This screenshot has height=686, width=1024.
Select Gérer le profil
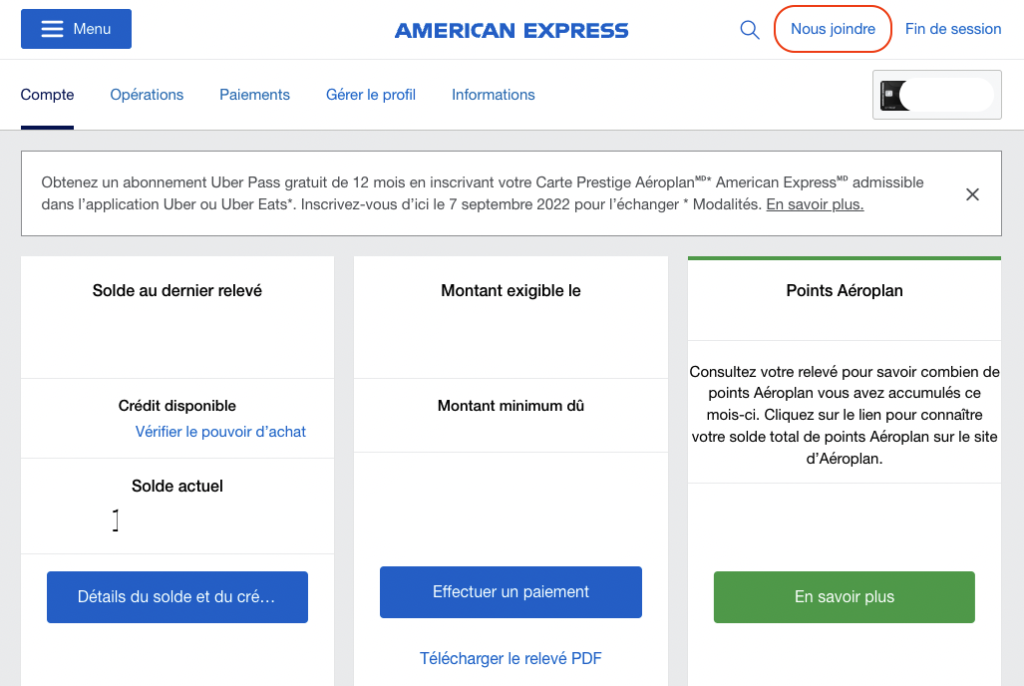[x=370, y=94]
